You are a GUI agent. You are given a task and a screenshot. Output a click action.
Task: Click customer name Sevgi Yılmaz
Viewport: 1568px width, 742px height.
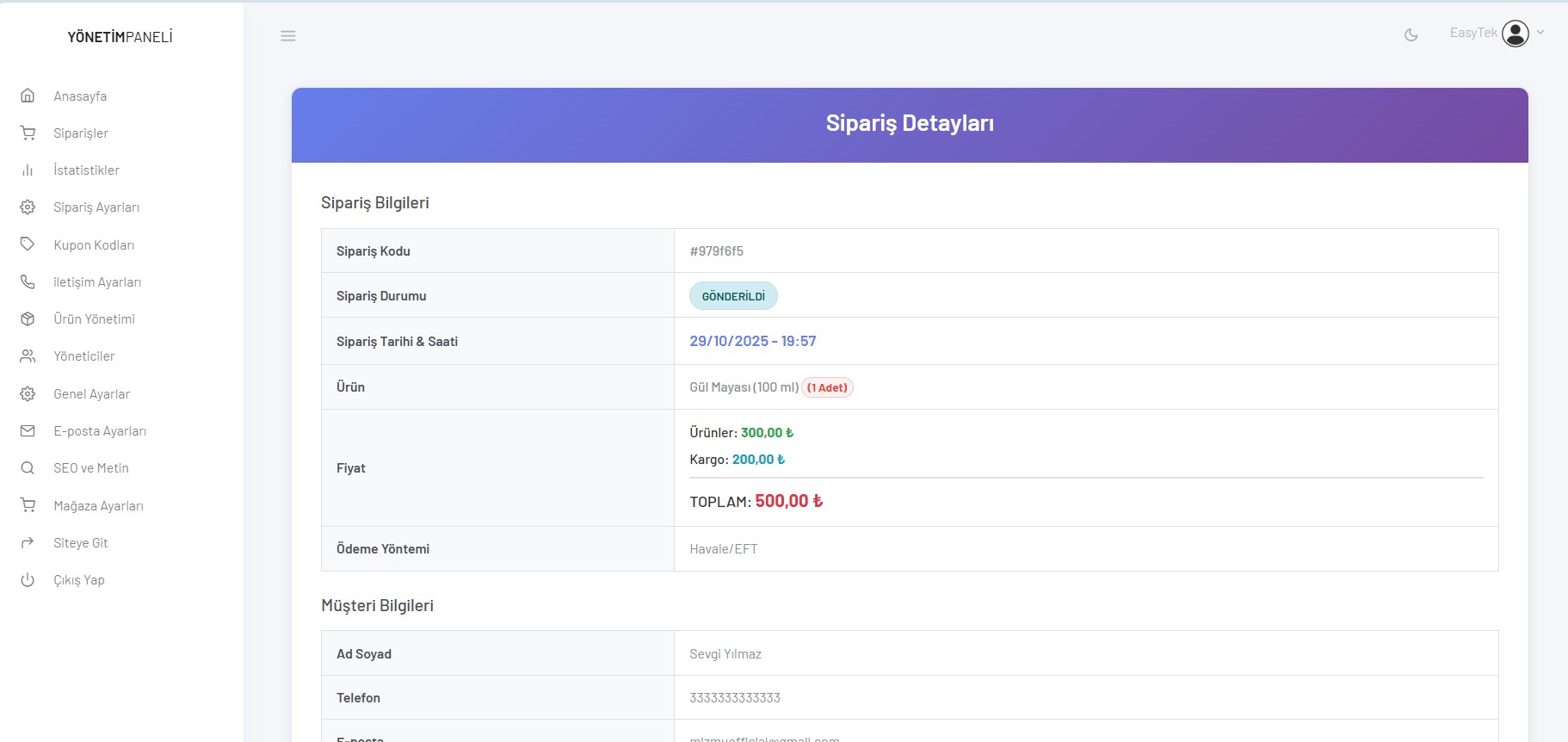(725, 654)
